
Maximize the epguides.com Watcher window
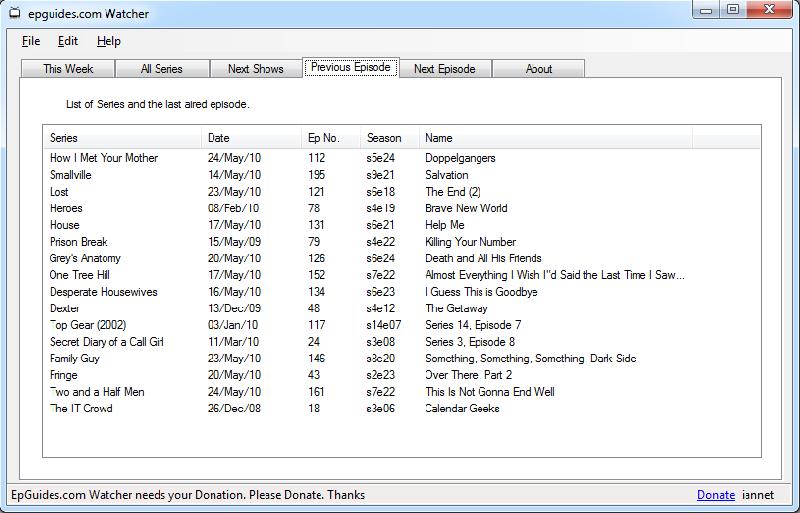733,10
